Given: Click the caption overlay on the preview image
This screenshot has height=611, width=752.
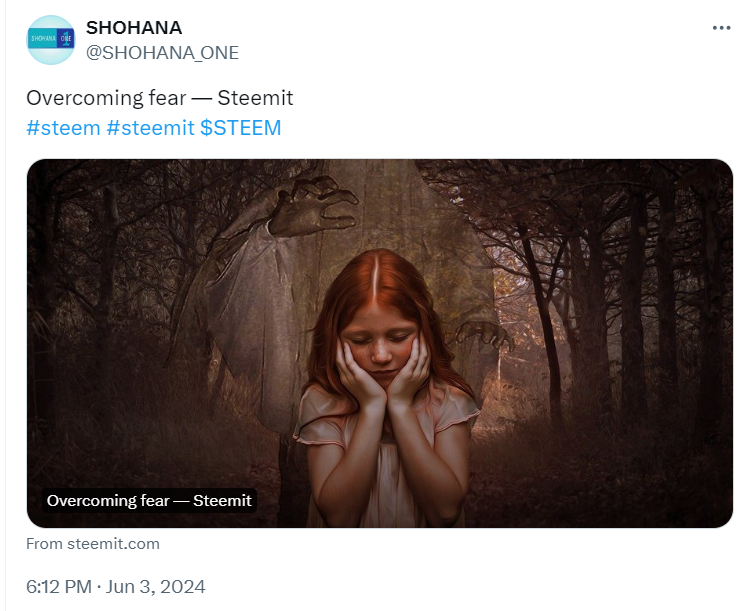Looking at the screenshot, I should click(x=149, y=500).
